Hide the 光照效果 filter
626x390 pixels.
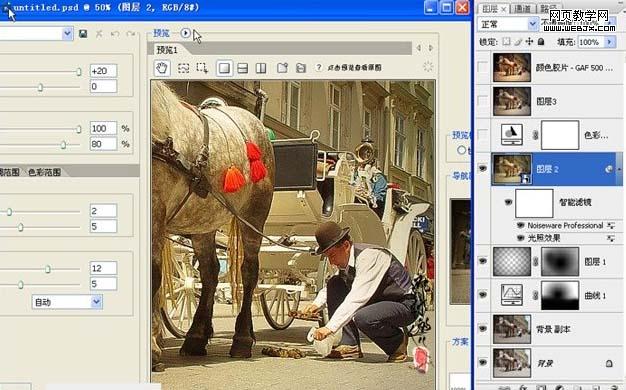[520, 238]
